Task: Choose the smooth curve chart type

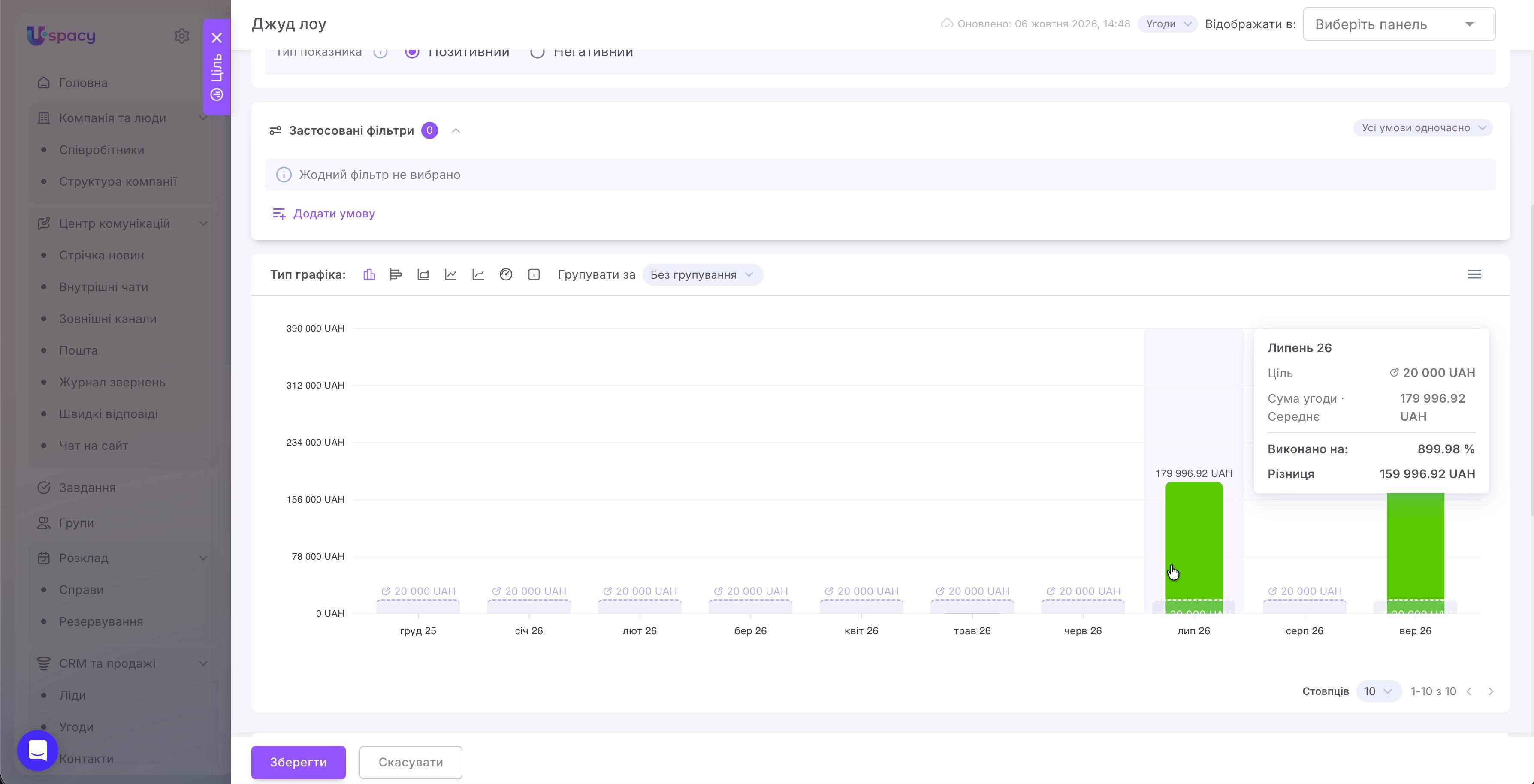Action: tap(478, 274)
